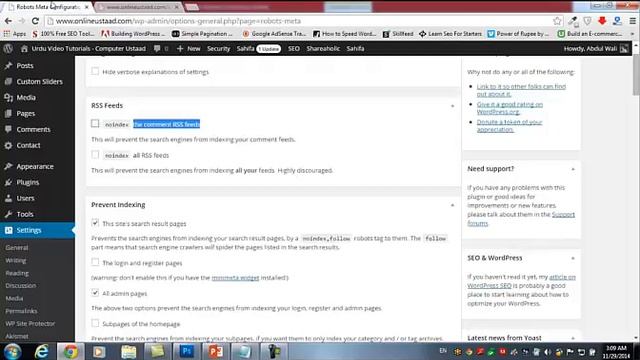Screen dimensions: 640x360
Task: Collapse SEO & WordPress panel arrow
Action: (573, 258)
